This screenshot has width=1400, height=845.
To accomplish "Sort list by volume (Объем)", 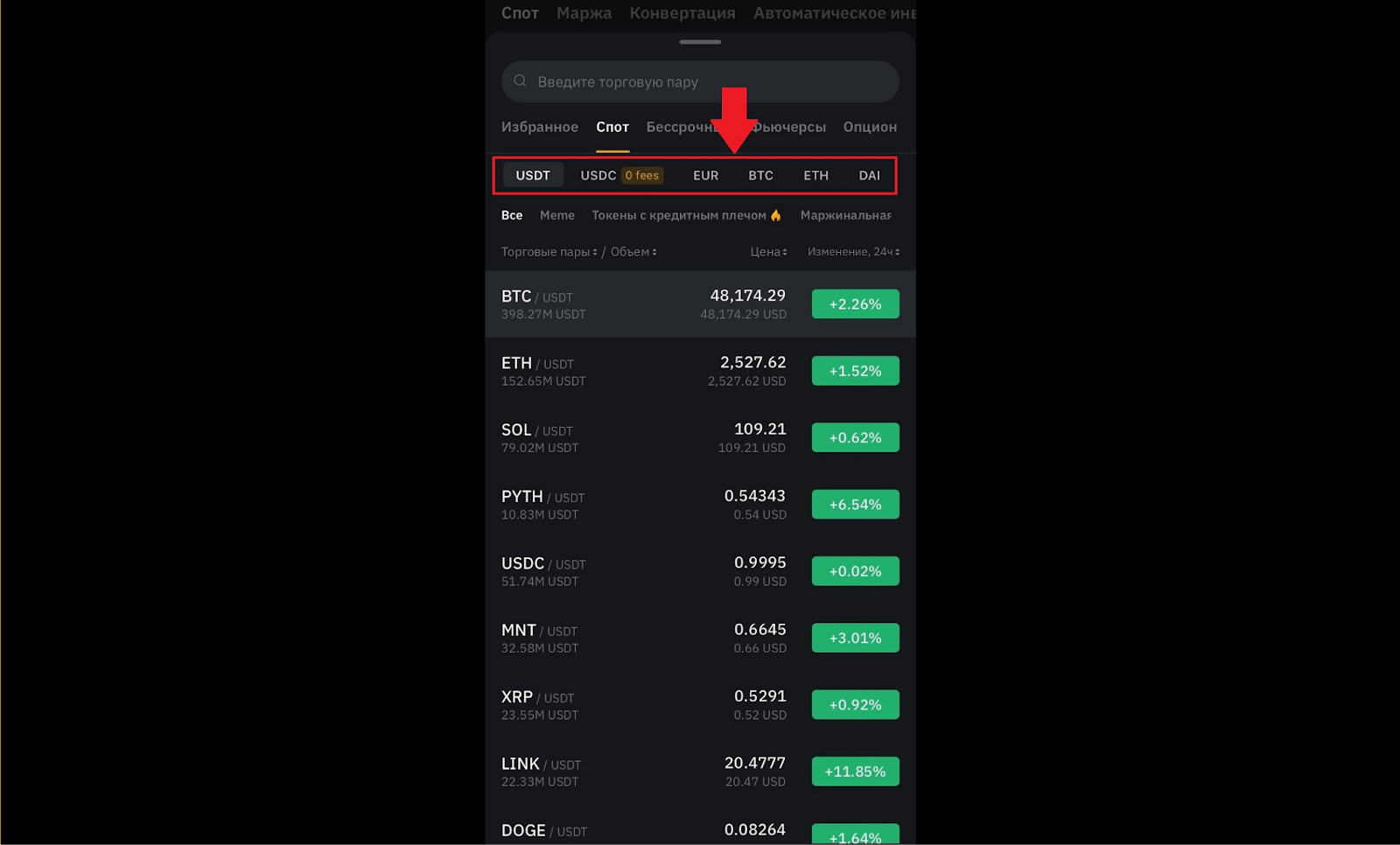I will [633, 252].
